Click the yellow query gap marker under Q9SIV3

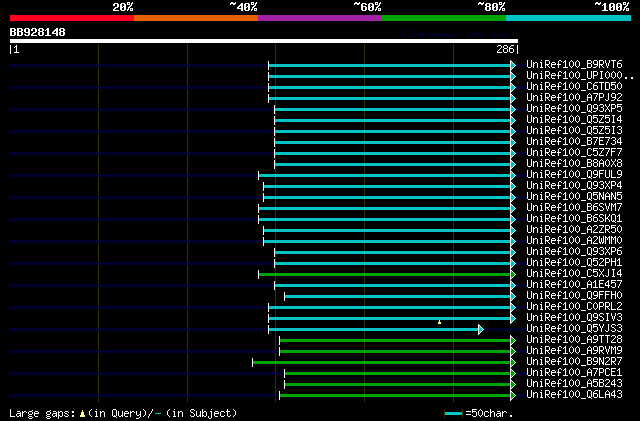[440, 322]
